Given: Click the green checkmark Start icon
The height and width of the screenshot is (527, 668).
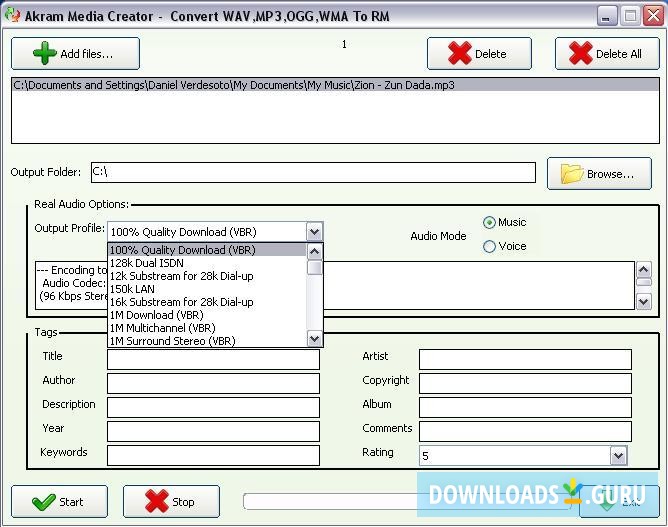Looking at the screenshot, I should pos(43,502).
